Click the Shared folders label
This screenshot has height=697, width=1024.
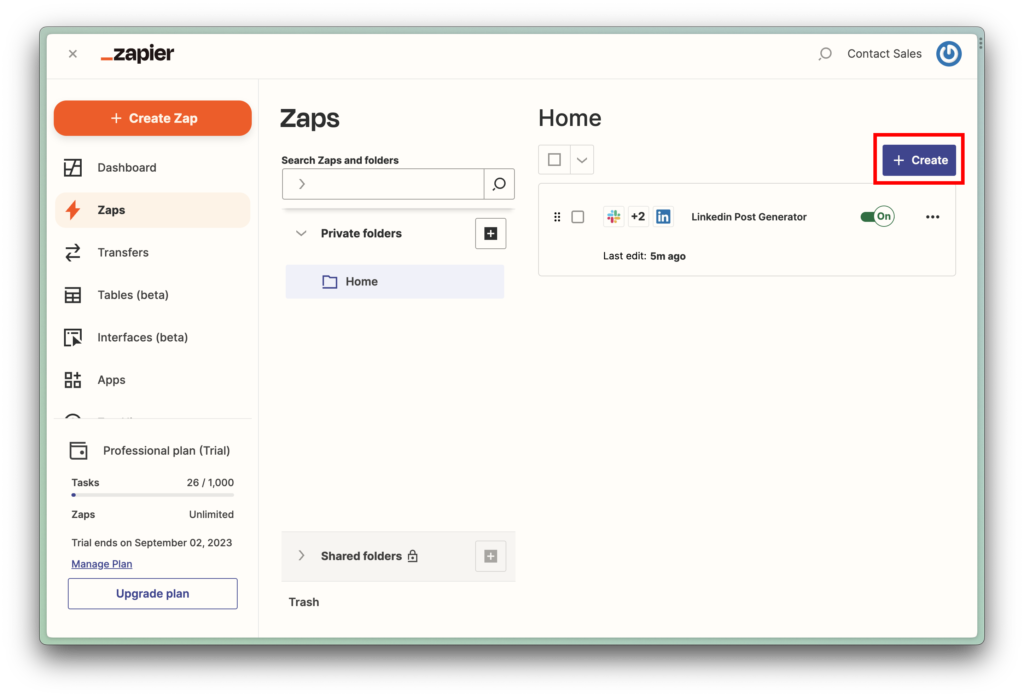coord(361,556)
